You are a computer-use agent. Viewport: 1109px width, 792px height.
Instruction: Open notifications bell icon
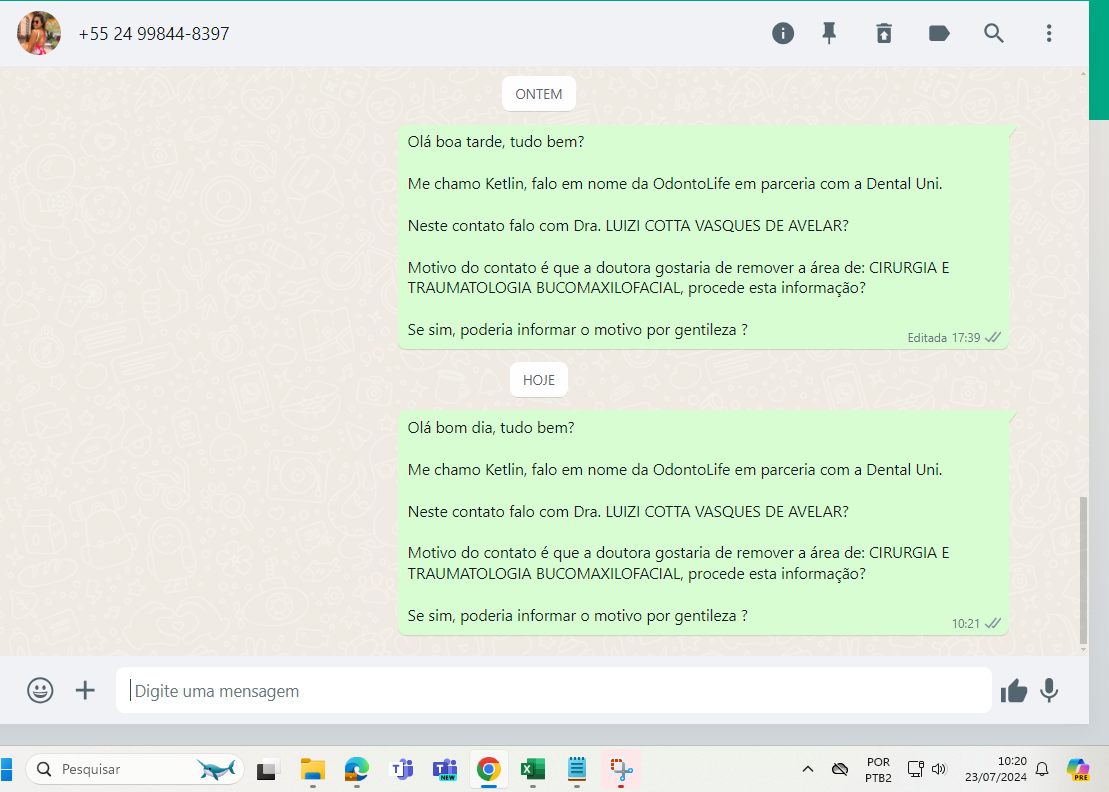point(1043,769)
